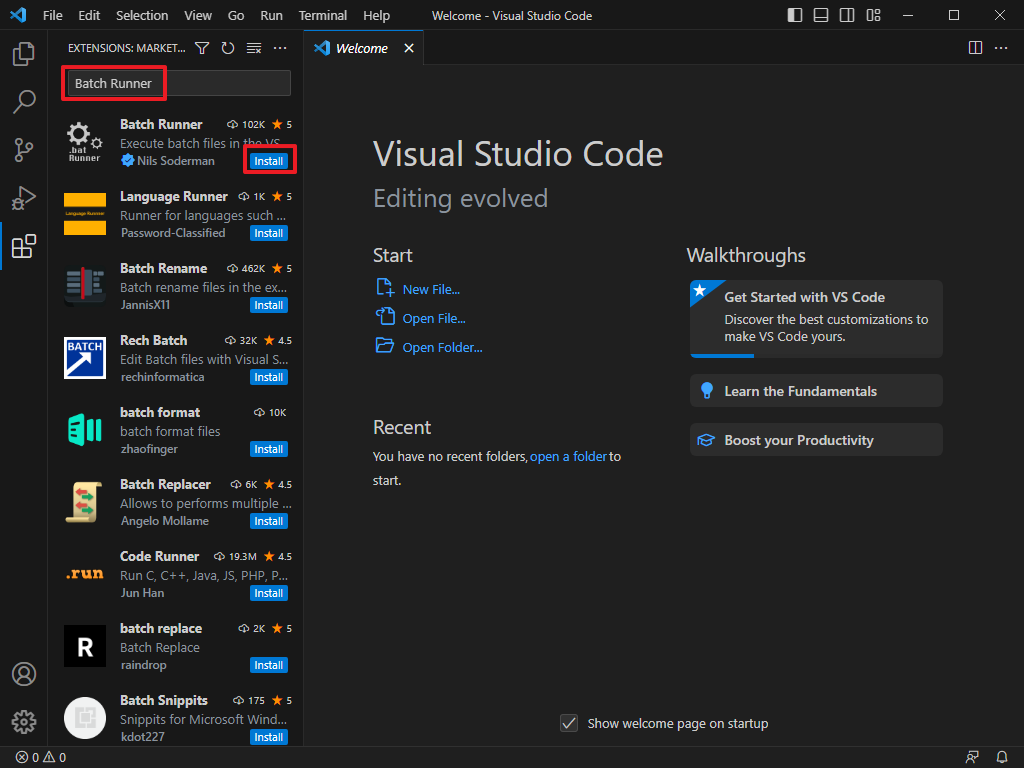Select the Batch Rename extension icon
The height and width of the screenshot is (768, 1024).
[x=85, y=285]
